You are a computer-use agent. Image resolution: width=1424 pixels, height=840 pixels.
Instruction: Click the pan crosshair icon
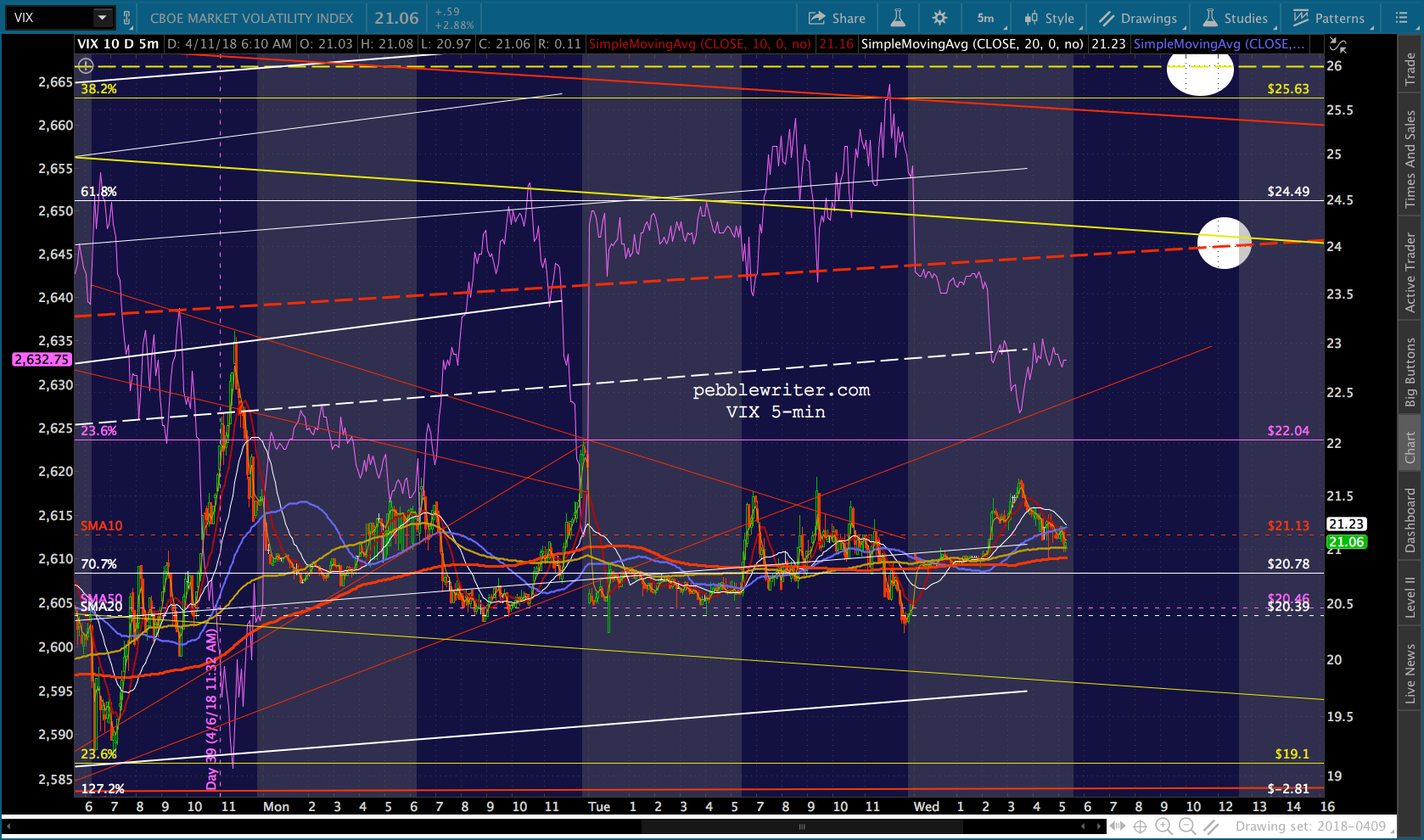pyautogui.click(x=1141, y=826)
